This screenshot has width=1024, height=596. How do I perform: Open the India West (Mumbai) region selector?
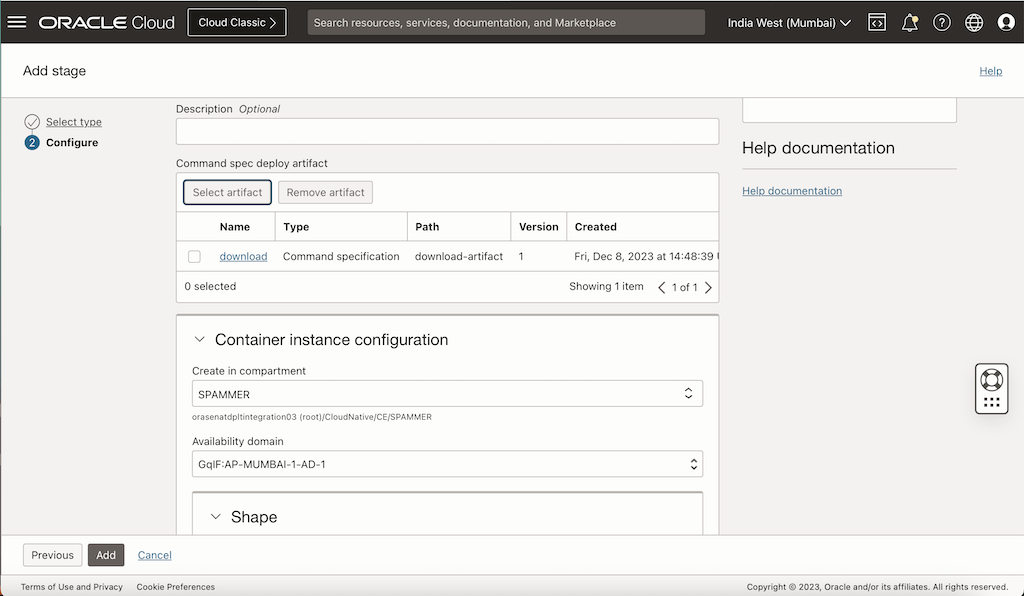coord(788,21)
